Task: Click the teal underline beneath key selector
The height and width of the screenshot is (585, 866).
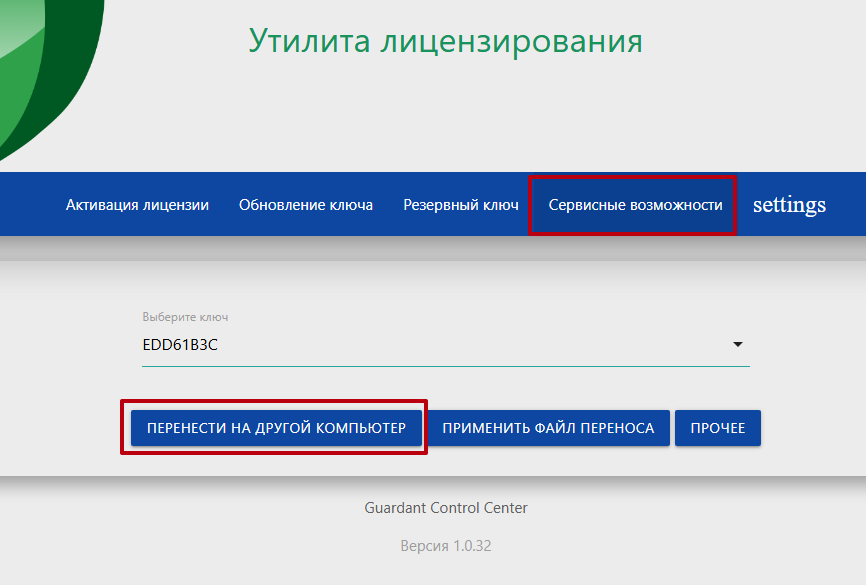Action: (x=445, y=366)
